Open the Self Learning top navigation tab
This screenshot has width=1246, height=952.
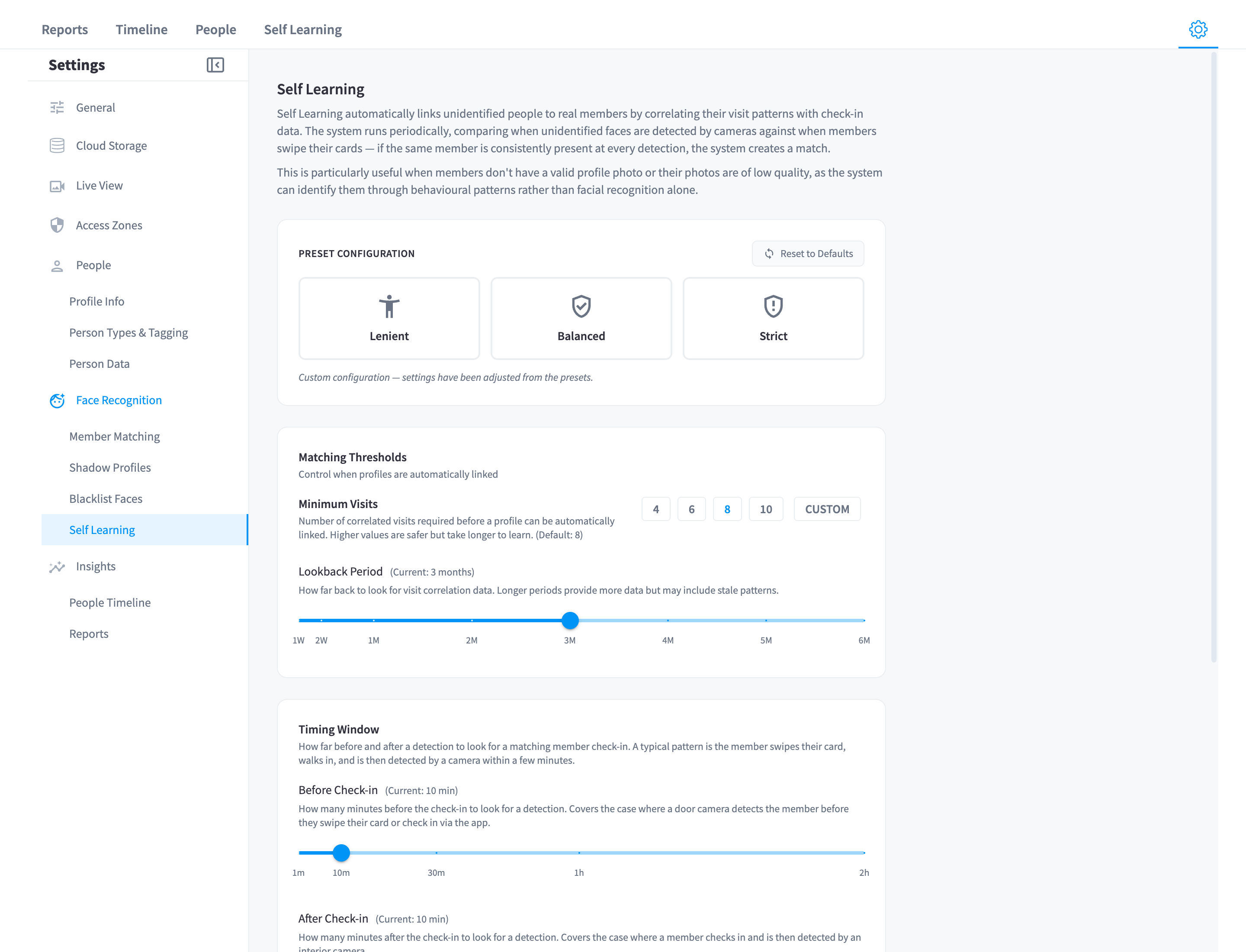pyautogui.click(x=303, y=29)
